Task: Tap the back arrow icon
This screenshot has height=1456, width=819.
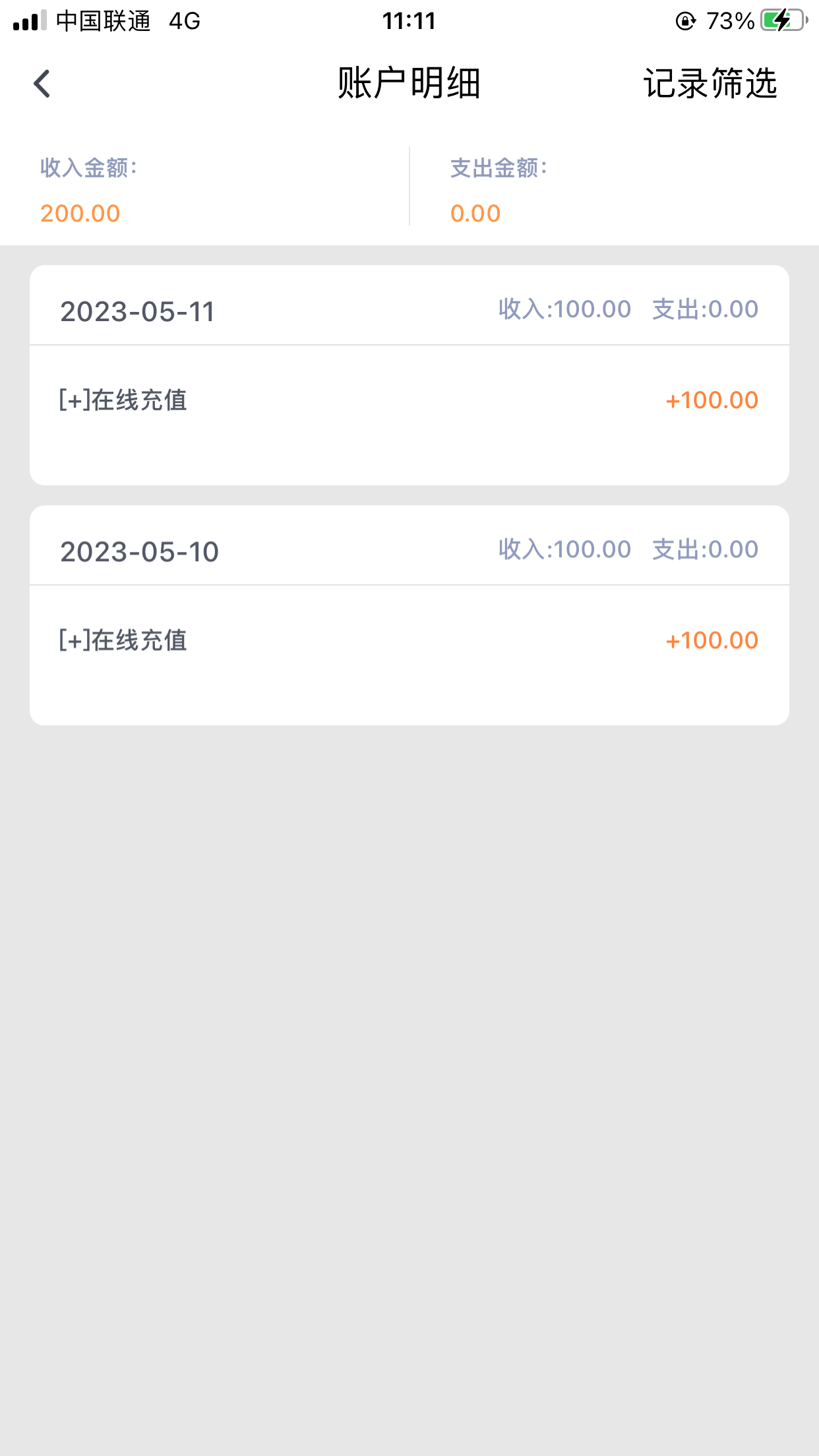Action: tap(42, 84)
